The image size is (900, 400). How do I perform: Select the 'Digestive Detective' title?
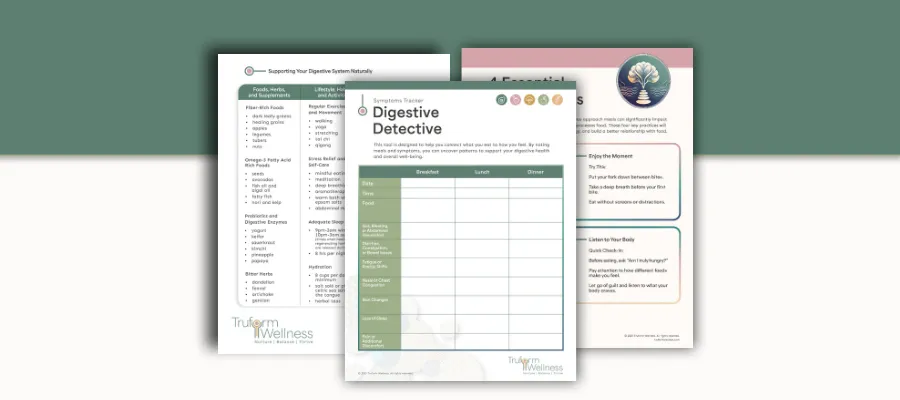407,120
